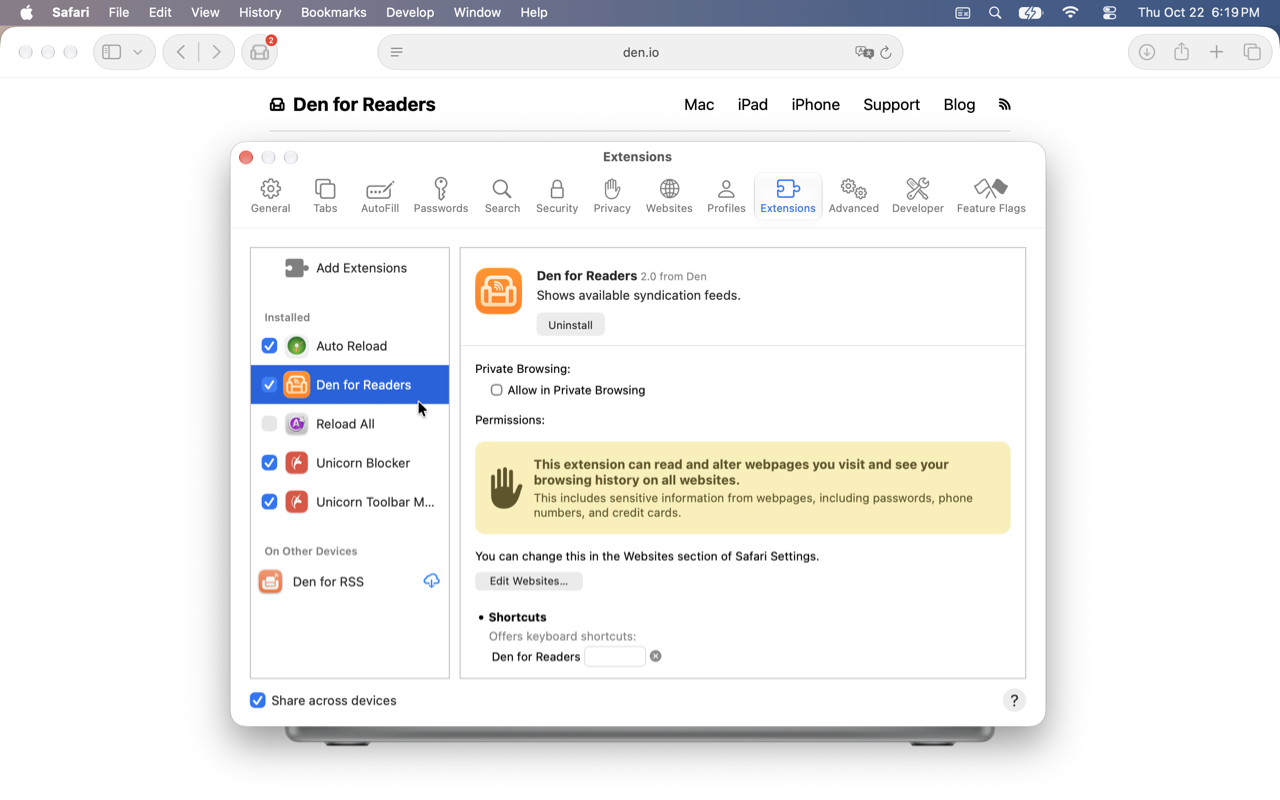Show the tab overview icon
This screenshot has height=800, width=1280.
[1251, 52]
